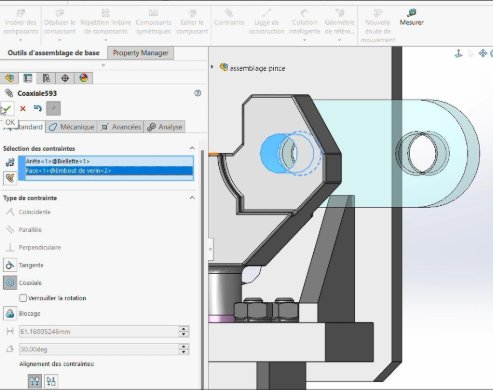Screen dimensions: 493x390
Task: Switch to Outils d'assemblage de base tab
Action: pos(53,53)
